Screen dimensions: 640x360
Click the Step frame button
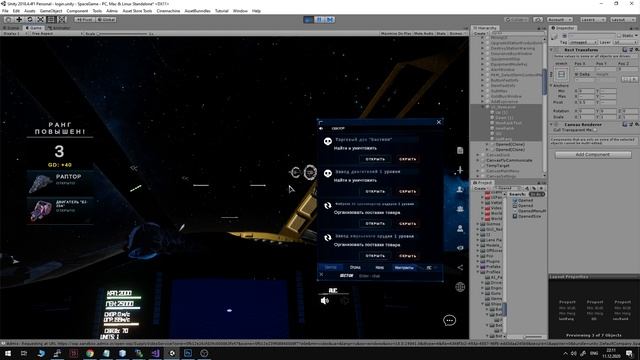coord(330,19)
